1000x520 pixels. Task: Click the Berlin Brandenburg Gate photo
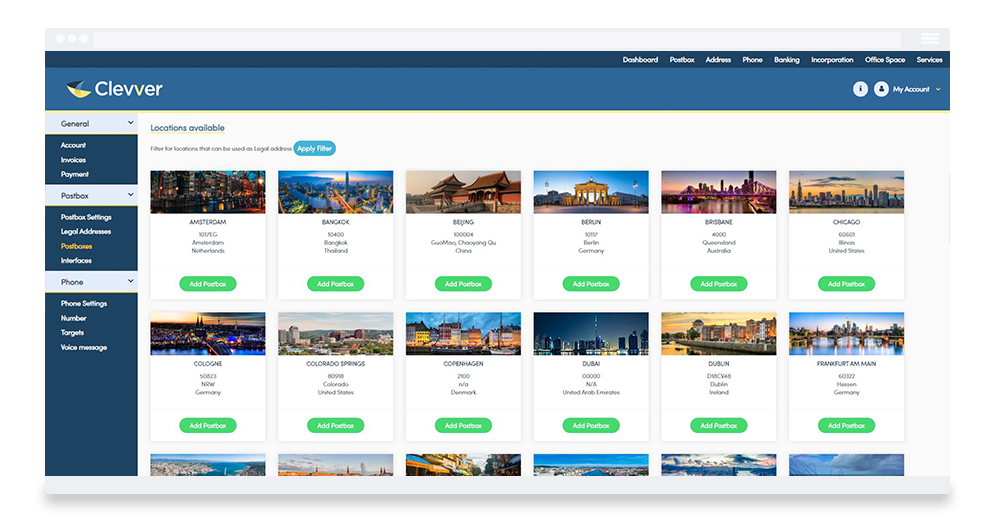click(x=591, y=192)
